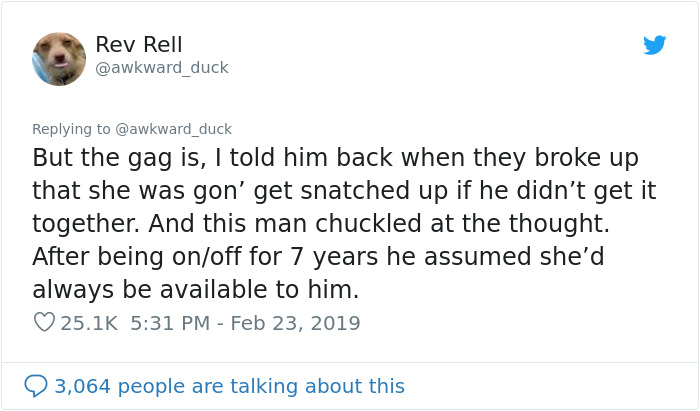
Task: Open Rev Rell's dog profile picture
Action: pos(59,58)
